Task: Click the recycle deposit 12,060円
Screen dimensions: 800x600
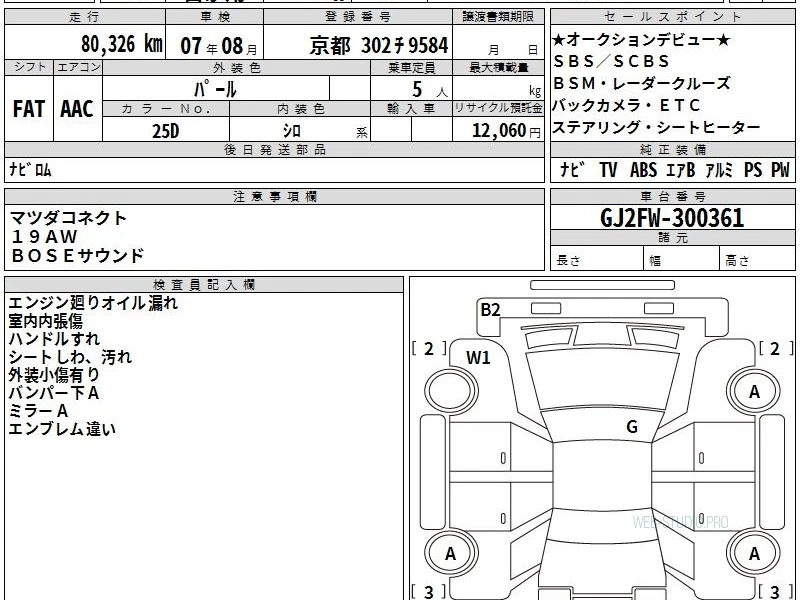Action: [x=506, y=131]
